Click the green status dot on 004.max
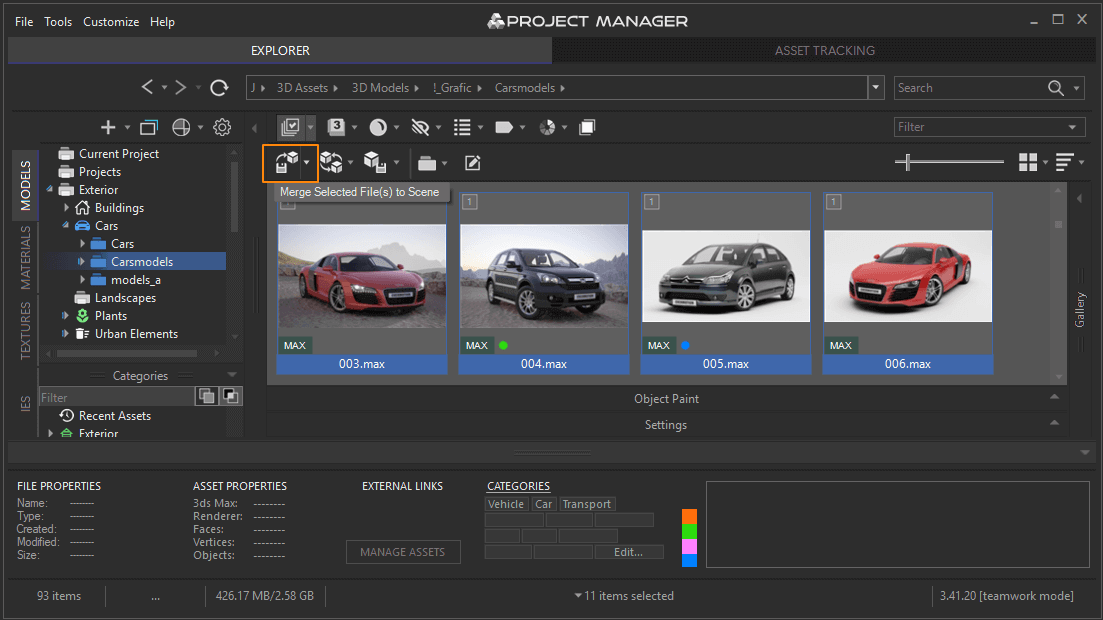The image size is (1103, 620). point(504,345)
